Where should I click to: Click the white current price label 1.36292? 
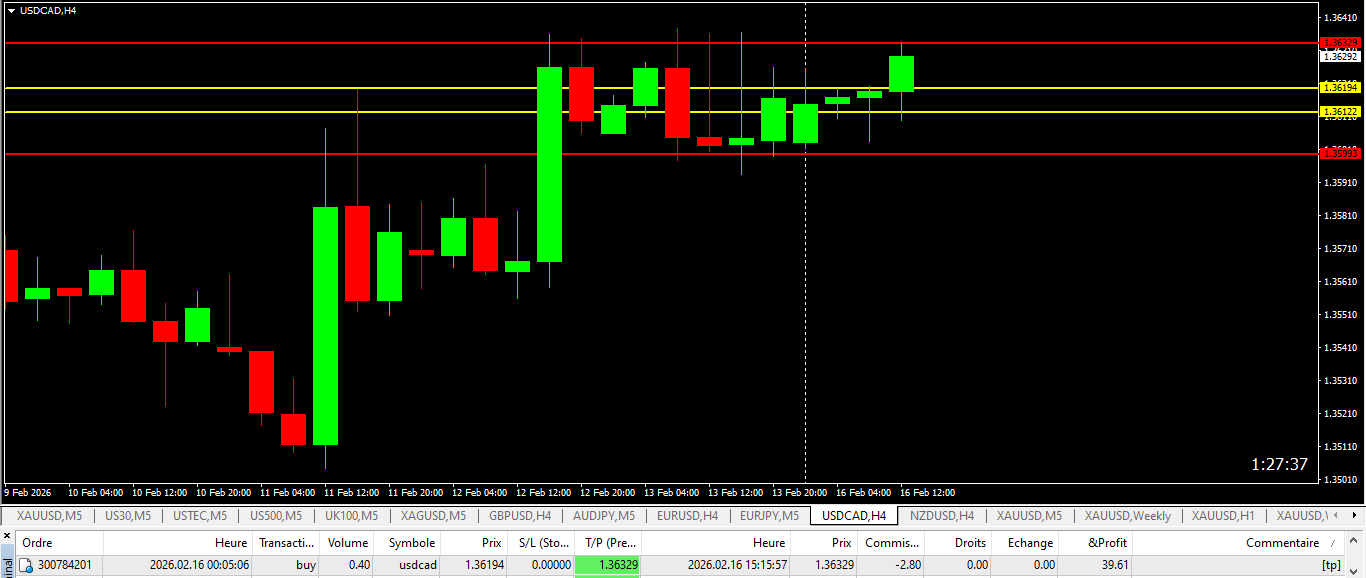coord(1340,57)
